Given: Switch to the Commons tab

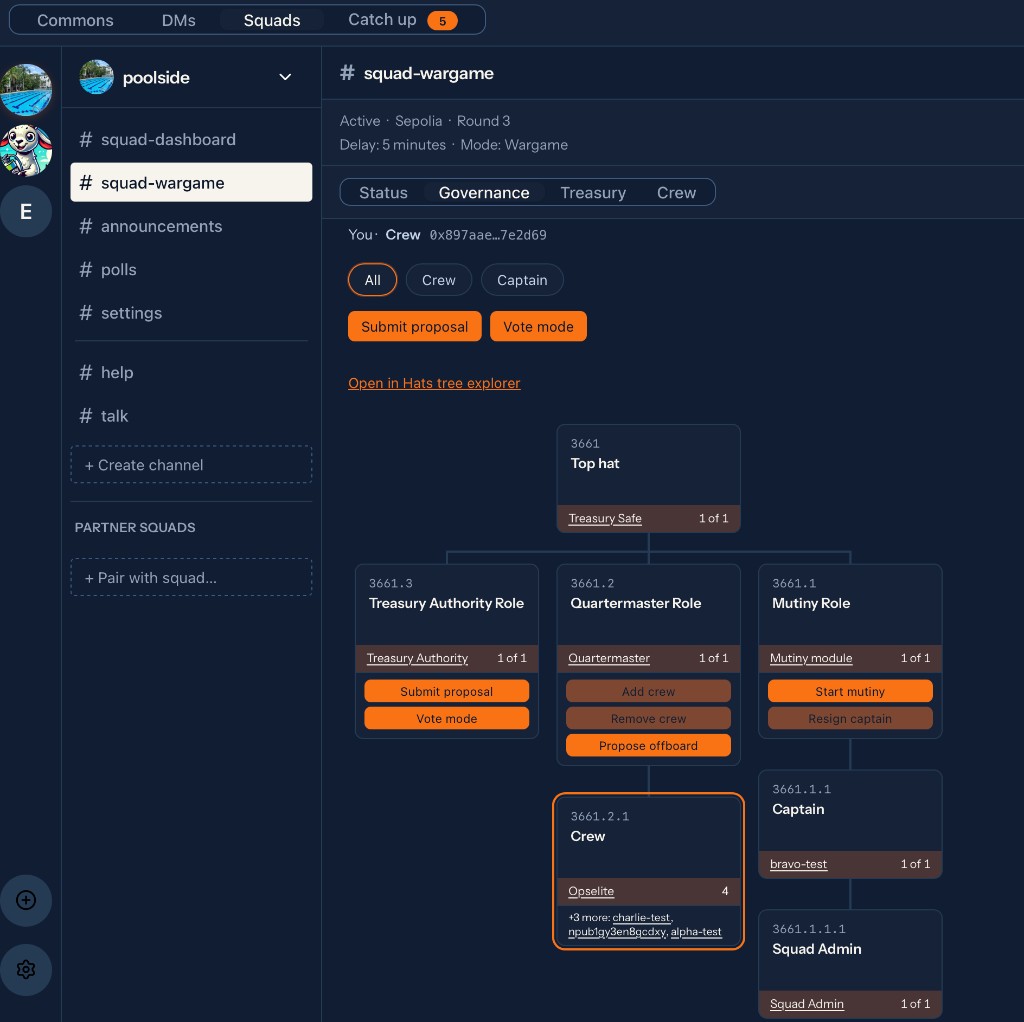Looking at the screenshot, I should pyautogui.click(x=75, y=20).
